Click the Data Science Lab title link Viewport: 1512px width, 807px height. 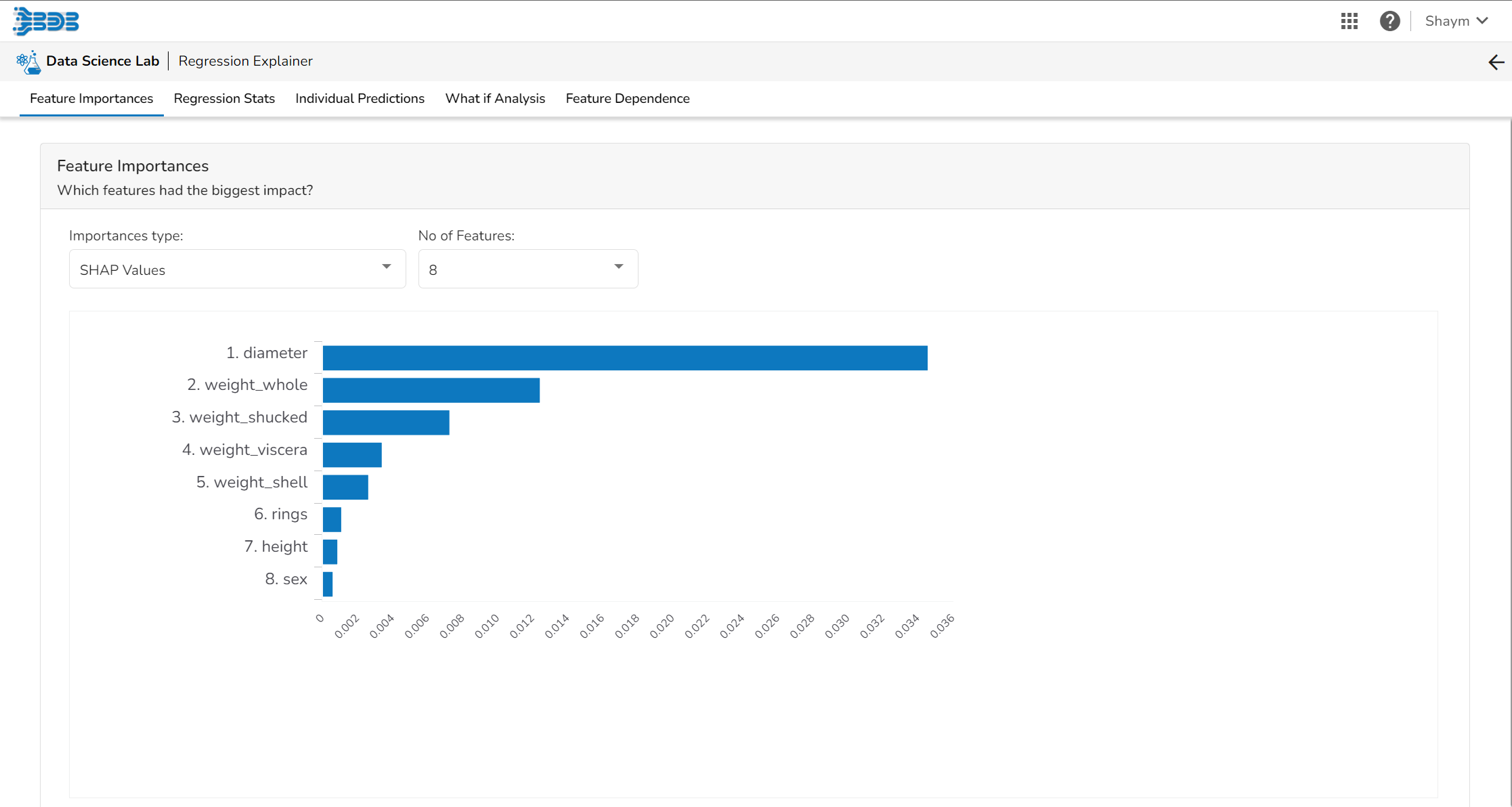tap(102, 61)
